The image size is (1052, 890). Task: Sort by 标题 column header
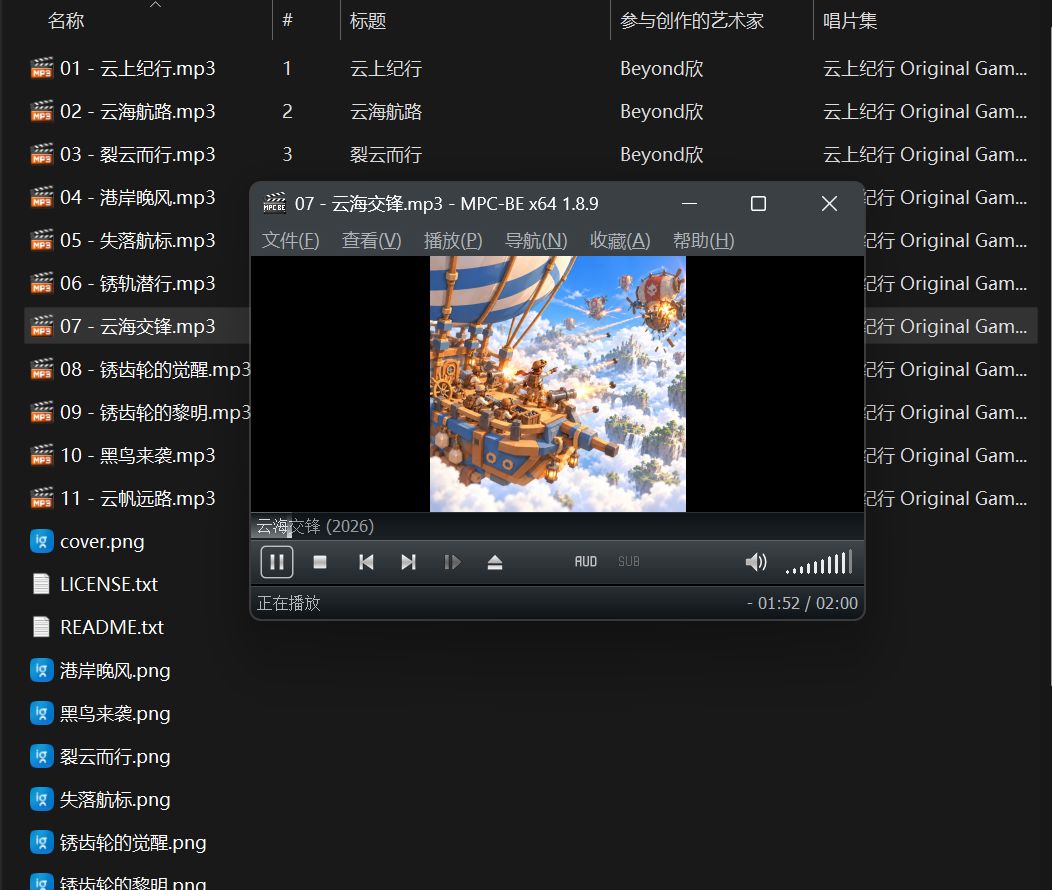pos(368,21)
